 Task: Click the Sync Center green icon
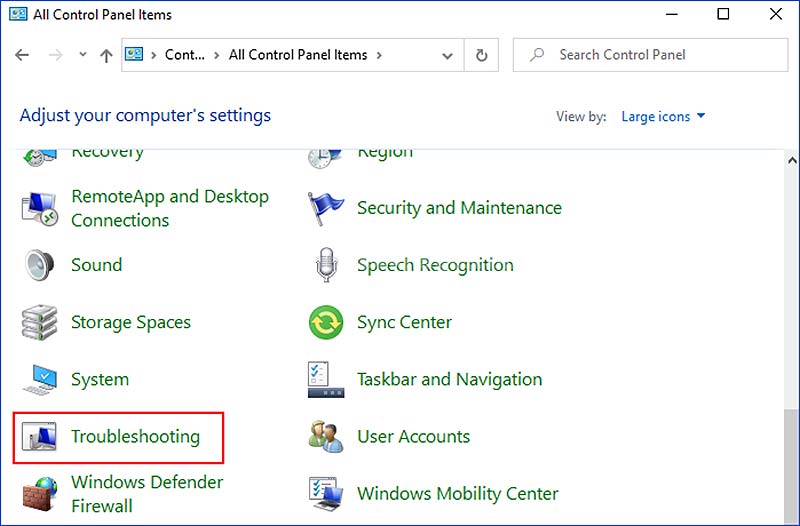[x=326, y=322]
